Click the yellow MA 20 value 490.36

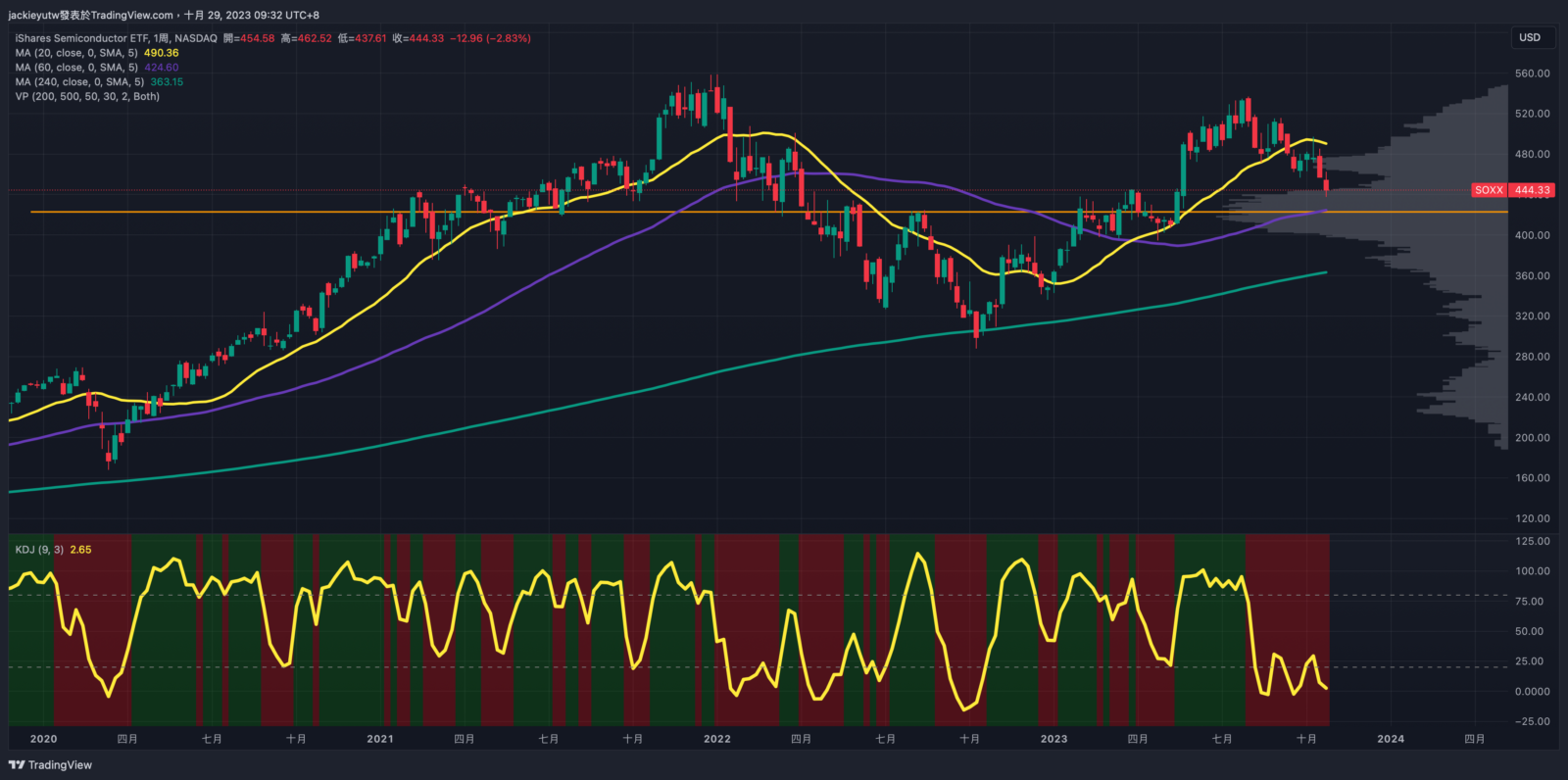click(162, 53)
